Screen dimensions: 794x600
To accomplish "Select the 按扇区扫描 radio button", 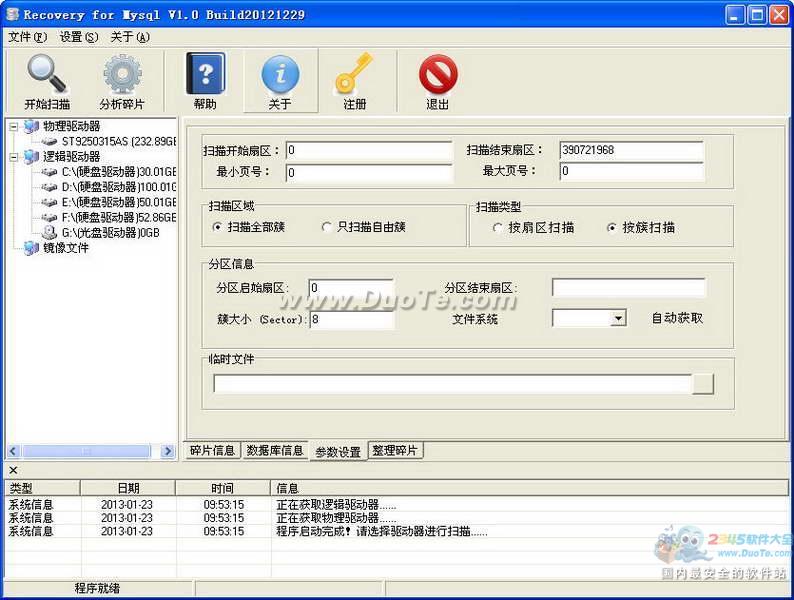I will pyautogui.click(x=497, y=228).
